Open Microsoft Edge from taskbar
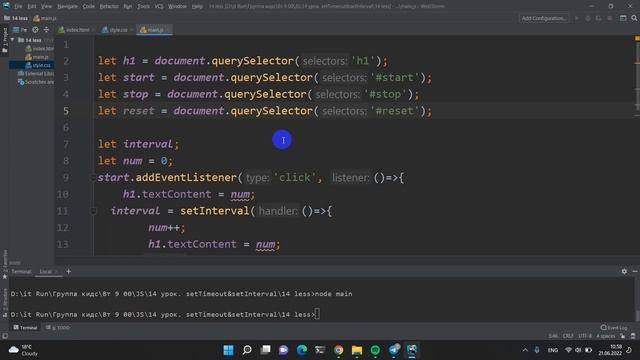Screen dimensions: 640x360 coord(302,350)
